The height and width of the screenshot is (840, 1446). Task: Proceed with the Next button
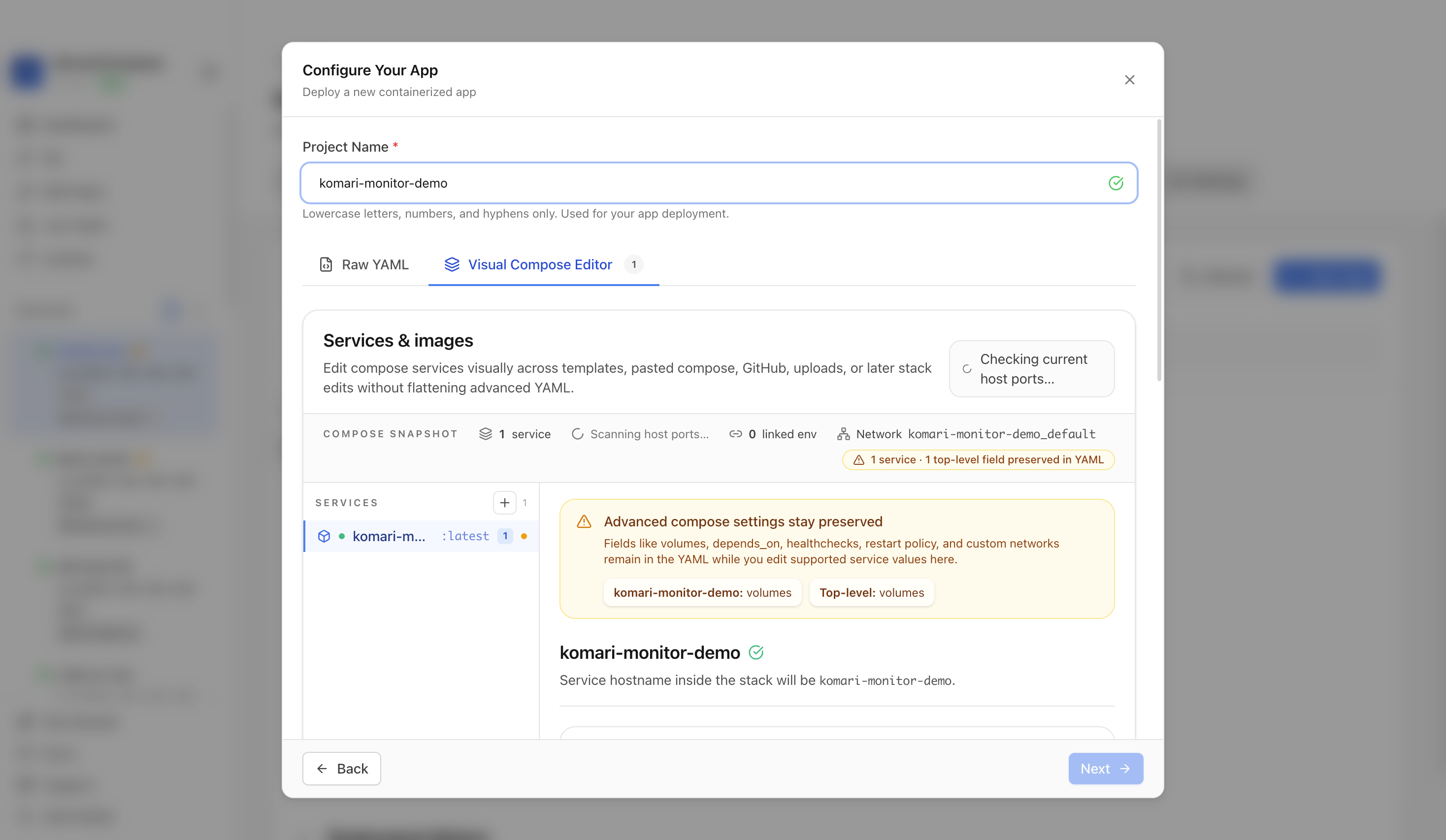tap(1105, 768)
